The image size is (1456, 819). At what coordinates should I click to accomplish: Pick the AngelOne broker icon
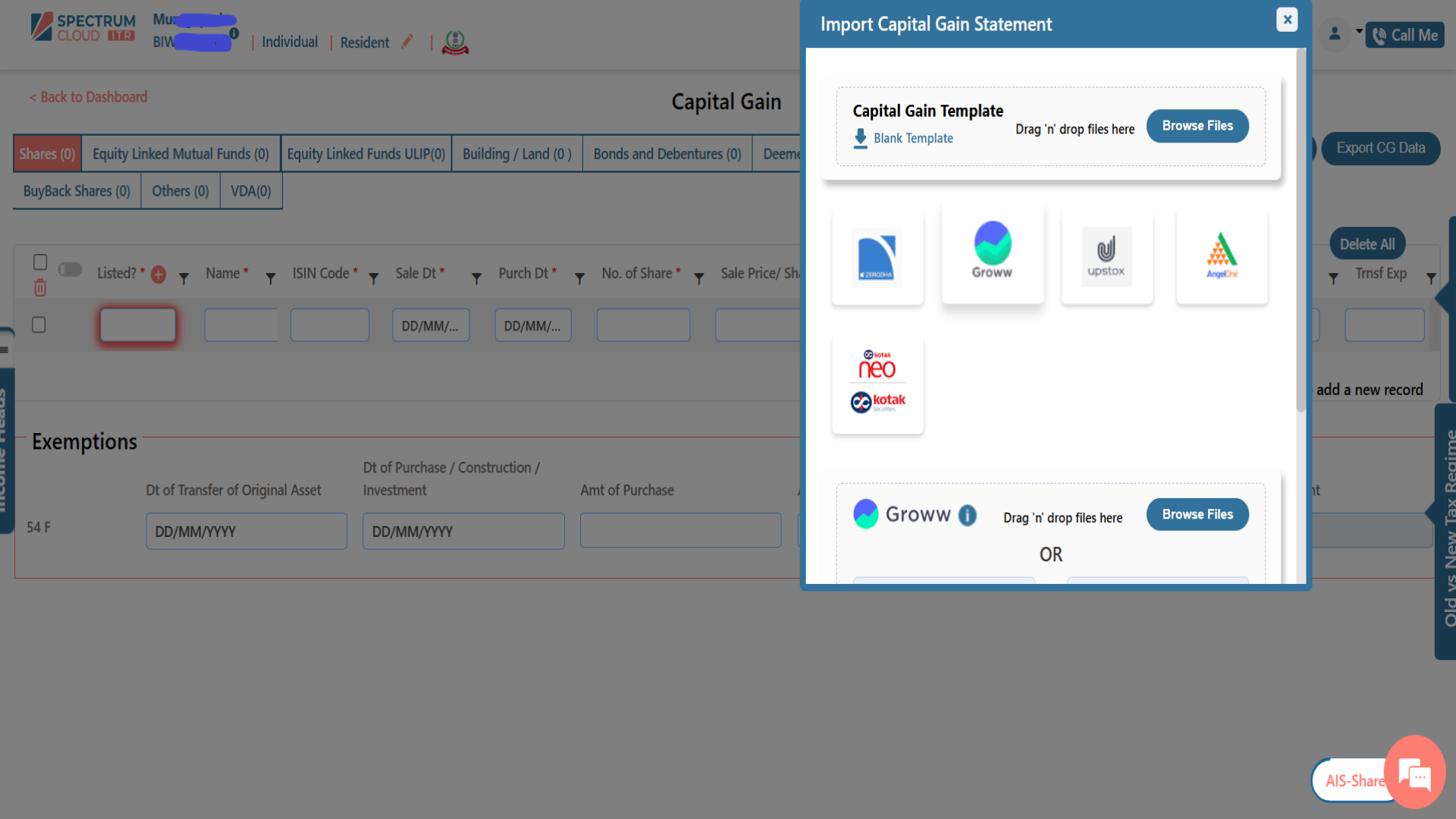tap(1221, 256)
